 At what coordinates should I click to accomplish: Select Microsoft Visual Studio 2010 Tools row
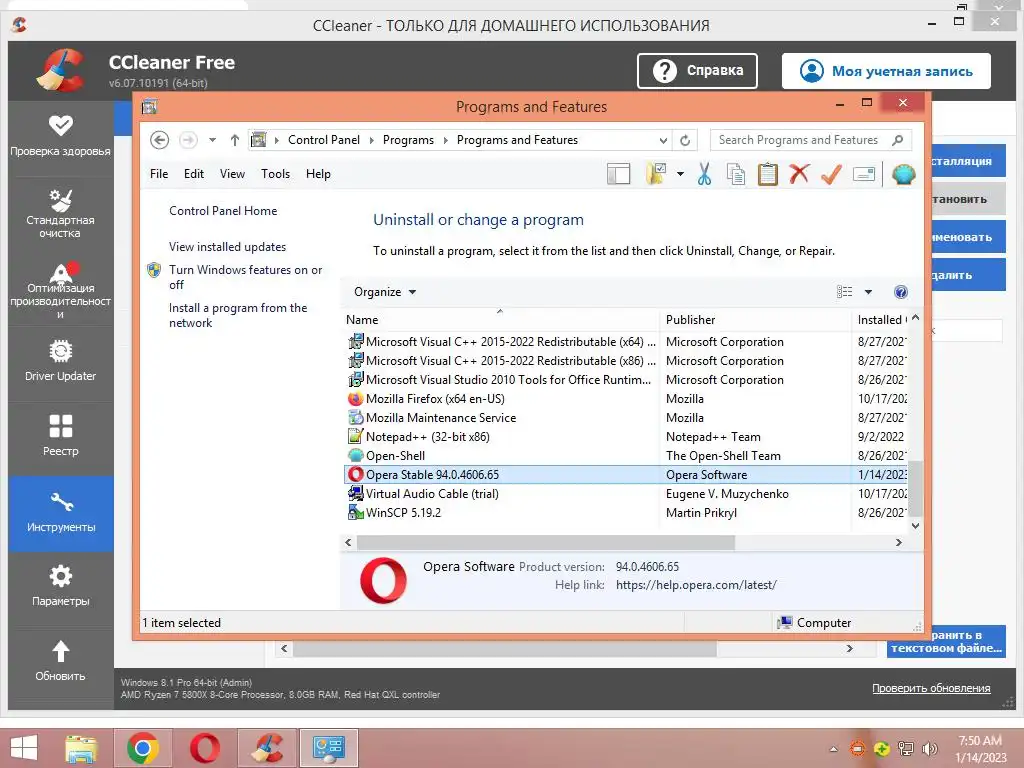(625, 379)
